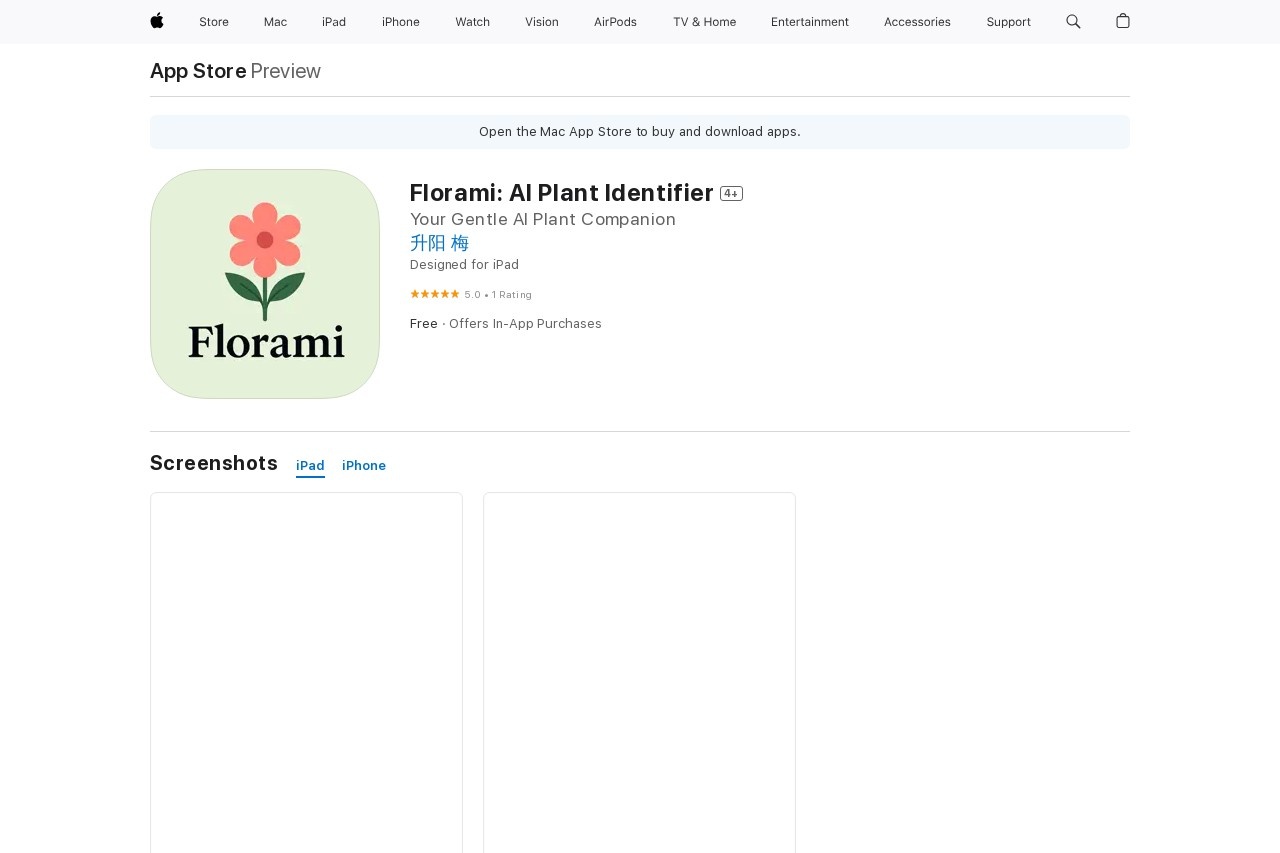Click the 'Screenshots' section heading

point(214,463)
